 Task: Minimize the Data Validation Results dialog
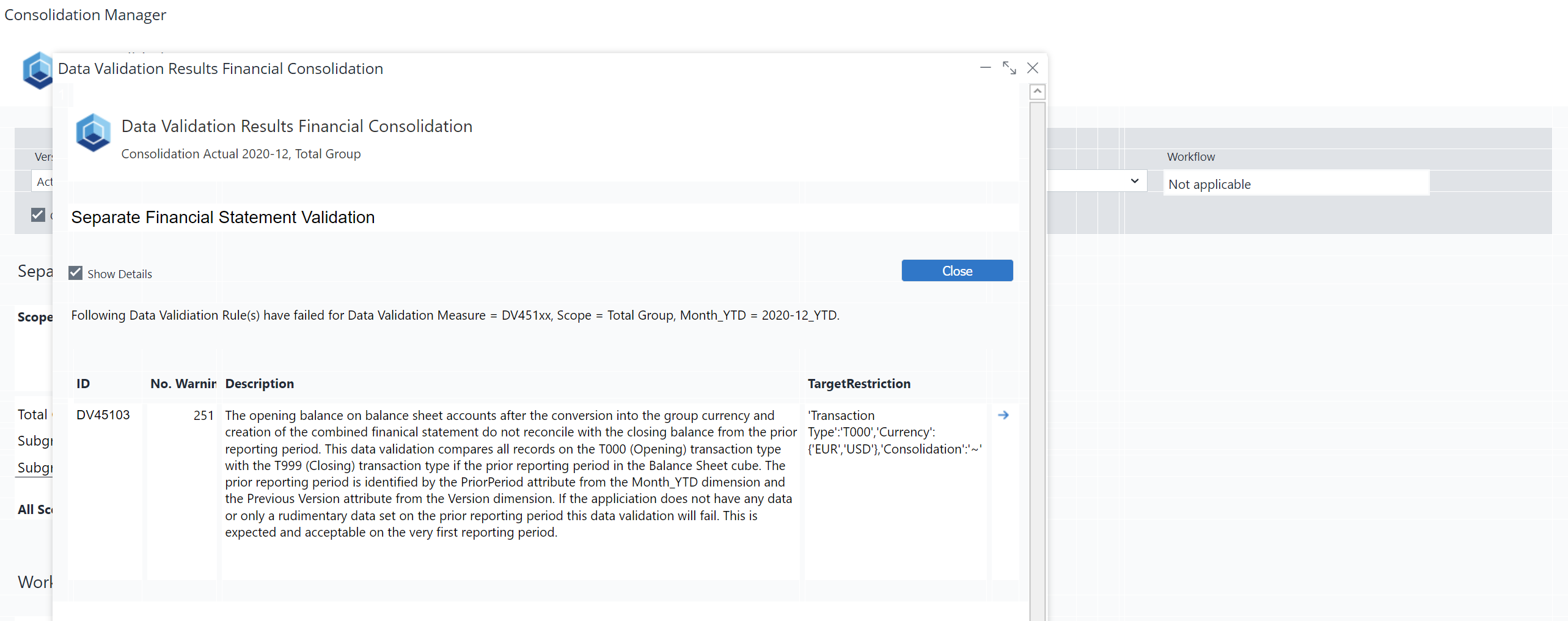(985, 68)
